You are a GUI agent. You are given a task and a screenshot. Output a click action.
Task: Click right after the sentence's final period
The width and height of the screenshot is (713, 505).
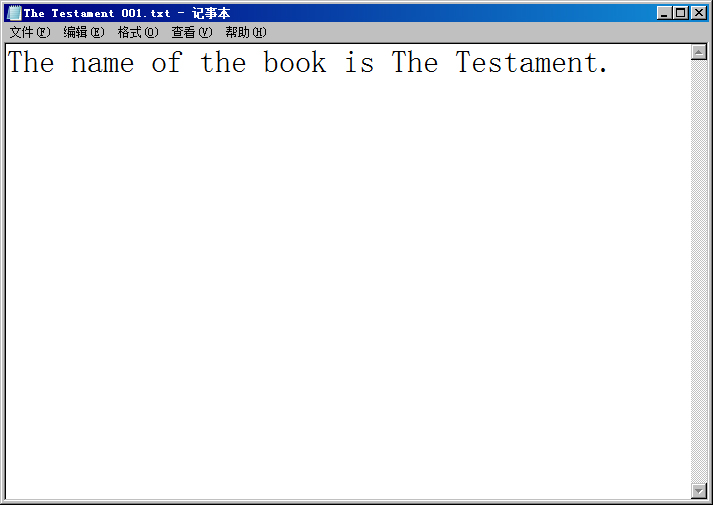coord(610,63)
